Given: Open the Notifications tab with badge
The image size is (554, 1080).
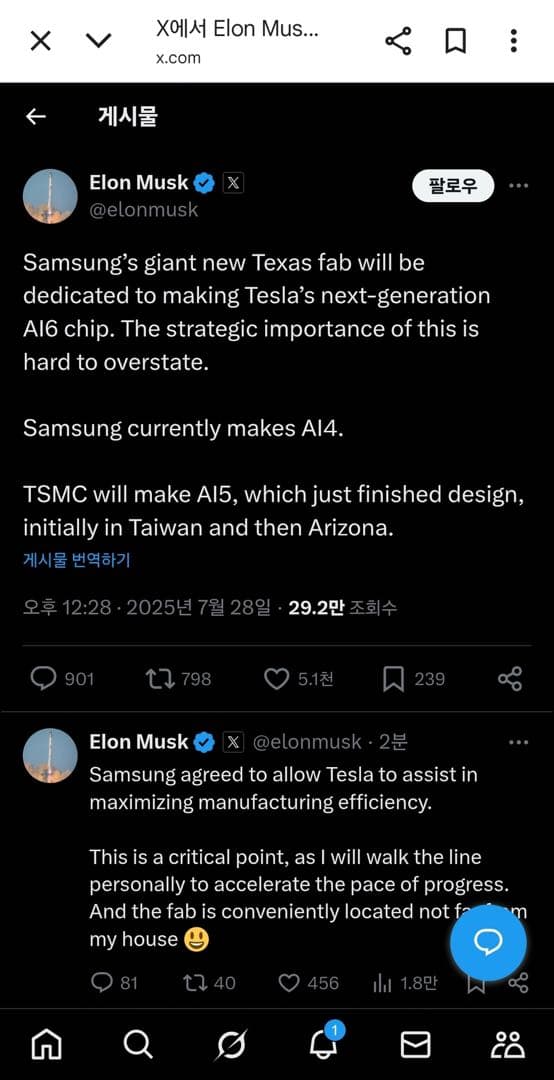Looking at the screenshot, I should click(x=324, y=1043).
